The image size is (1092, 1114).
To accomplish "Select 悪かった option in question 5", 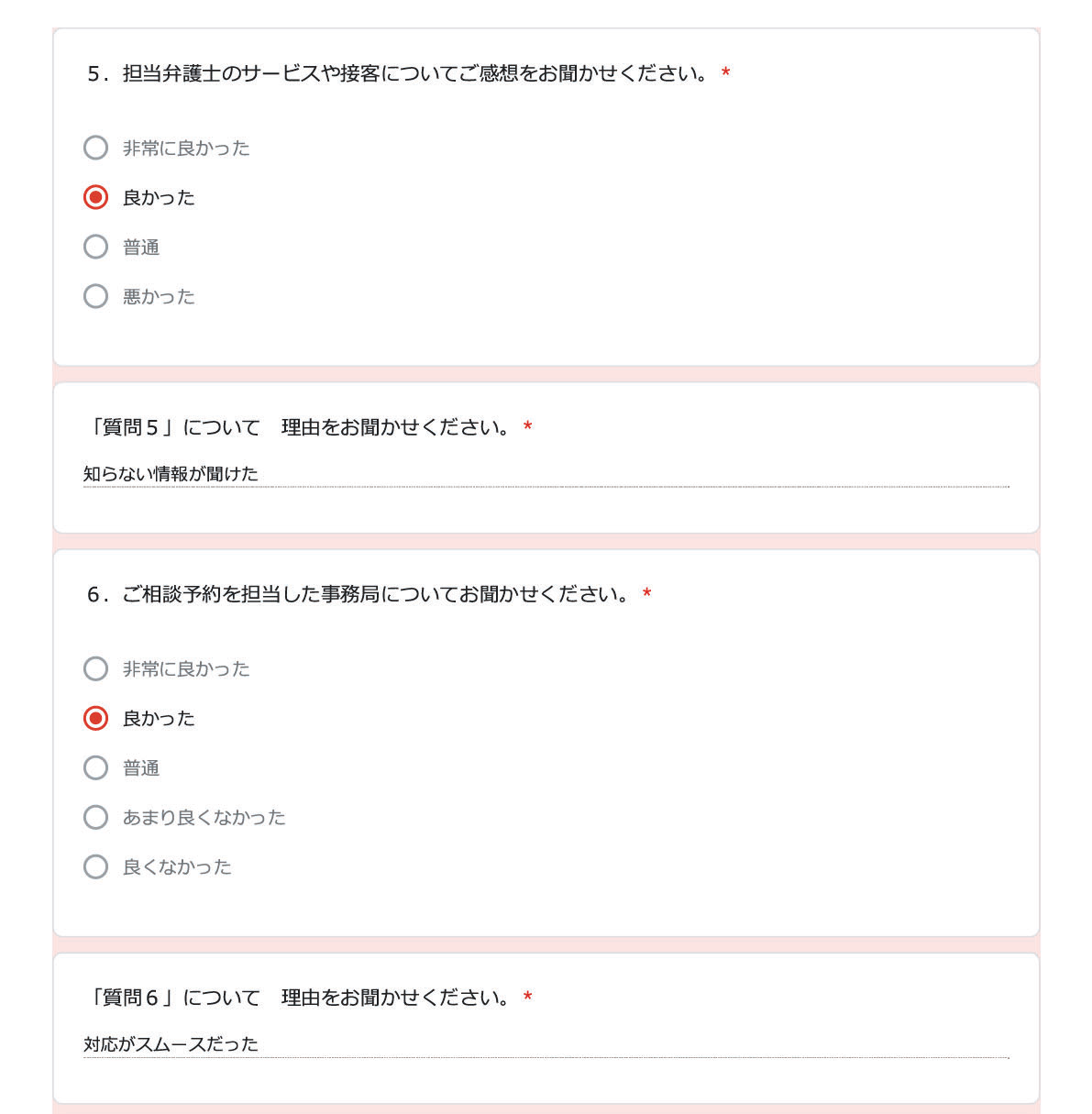I will pos(96,296).
